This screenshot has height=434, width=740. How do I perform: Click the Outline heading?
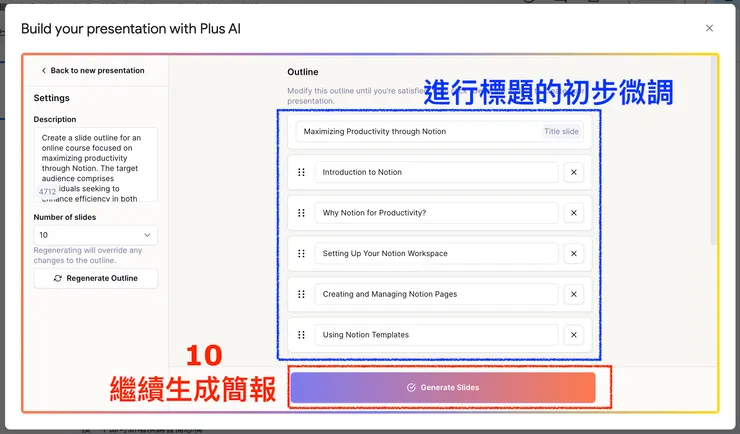303,72
